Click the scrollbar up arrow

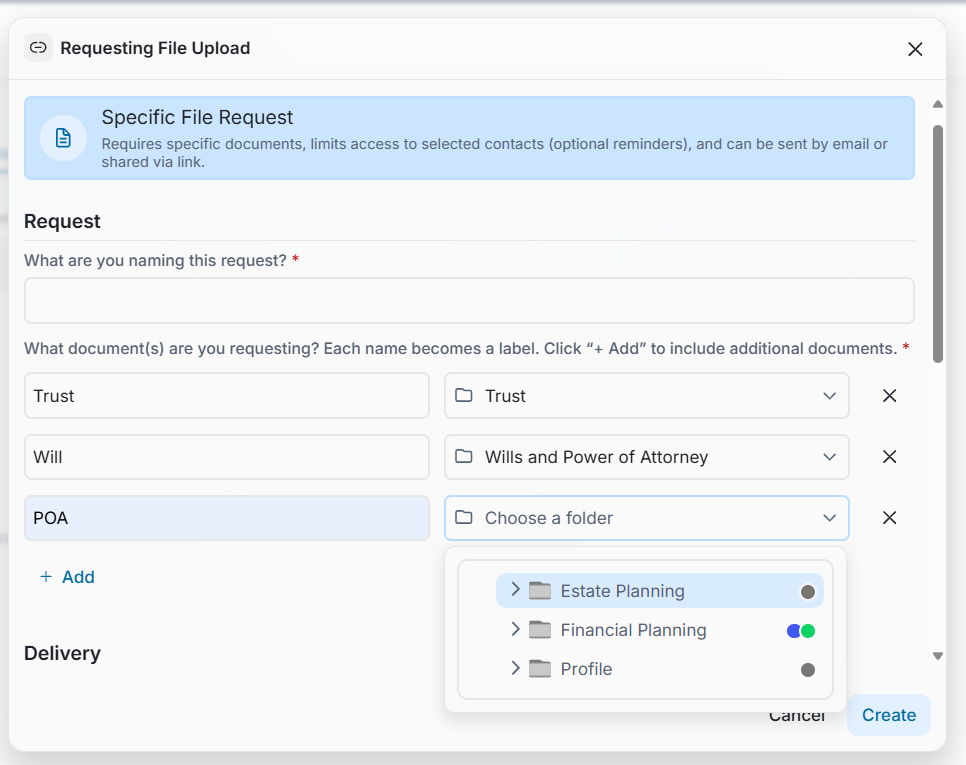(x=938, y=104)
